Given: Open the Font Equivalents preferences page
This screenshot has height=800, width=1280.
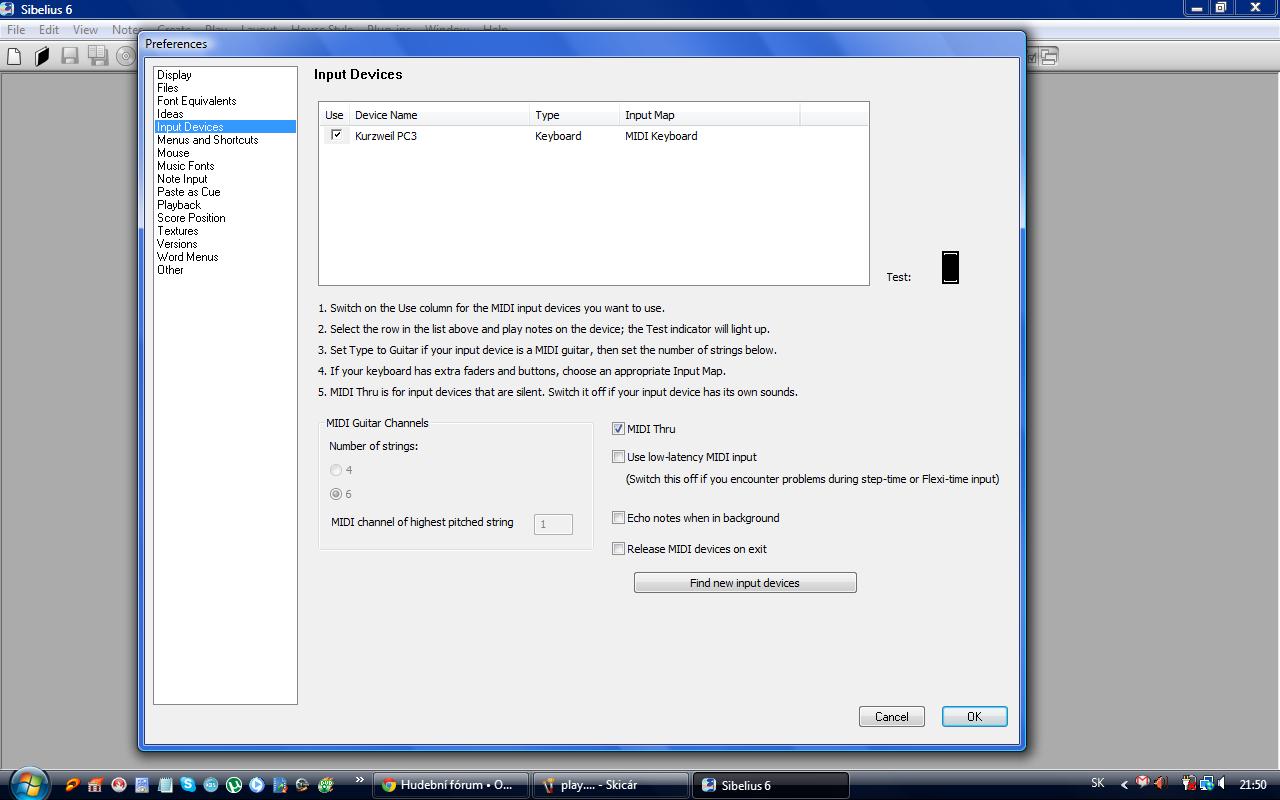Looking at the screenshot, I should click(197, 101).
